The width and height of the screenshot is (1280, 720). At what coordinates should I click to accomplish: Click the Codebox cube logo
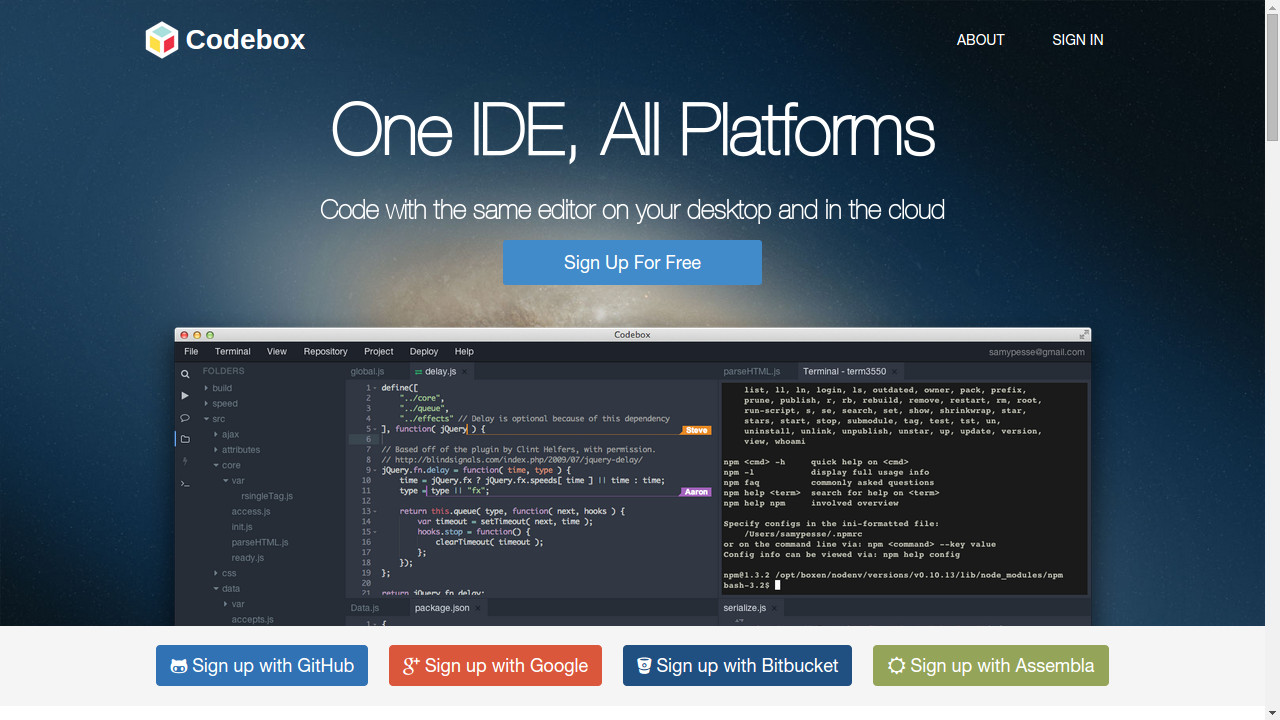tap(161, 40)
